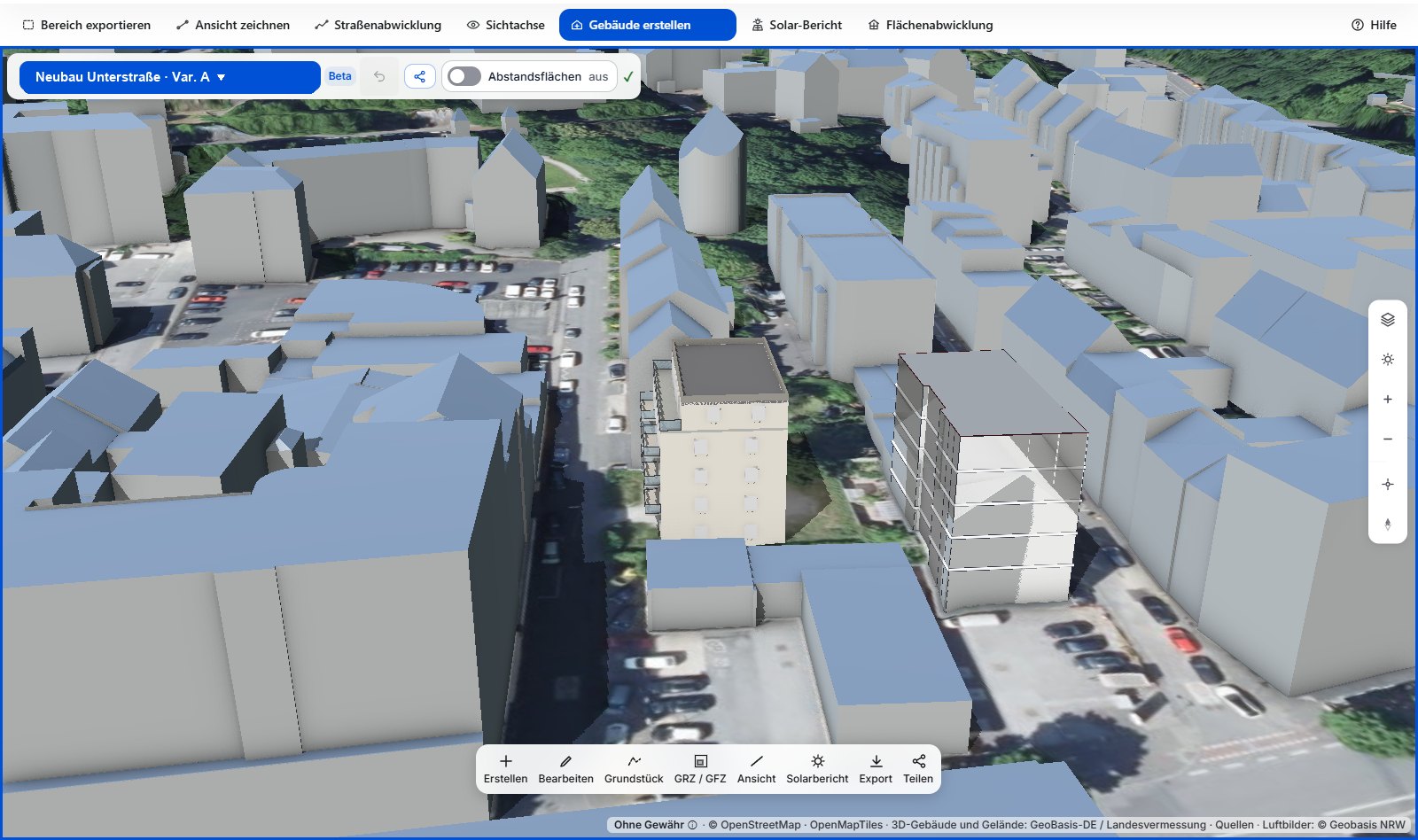Expand the Neubau Unterstraße · Var. A dropdown
Screen dimensions: 1418x840
pos(169,77)
